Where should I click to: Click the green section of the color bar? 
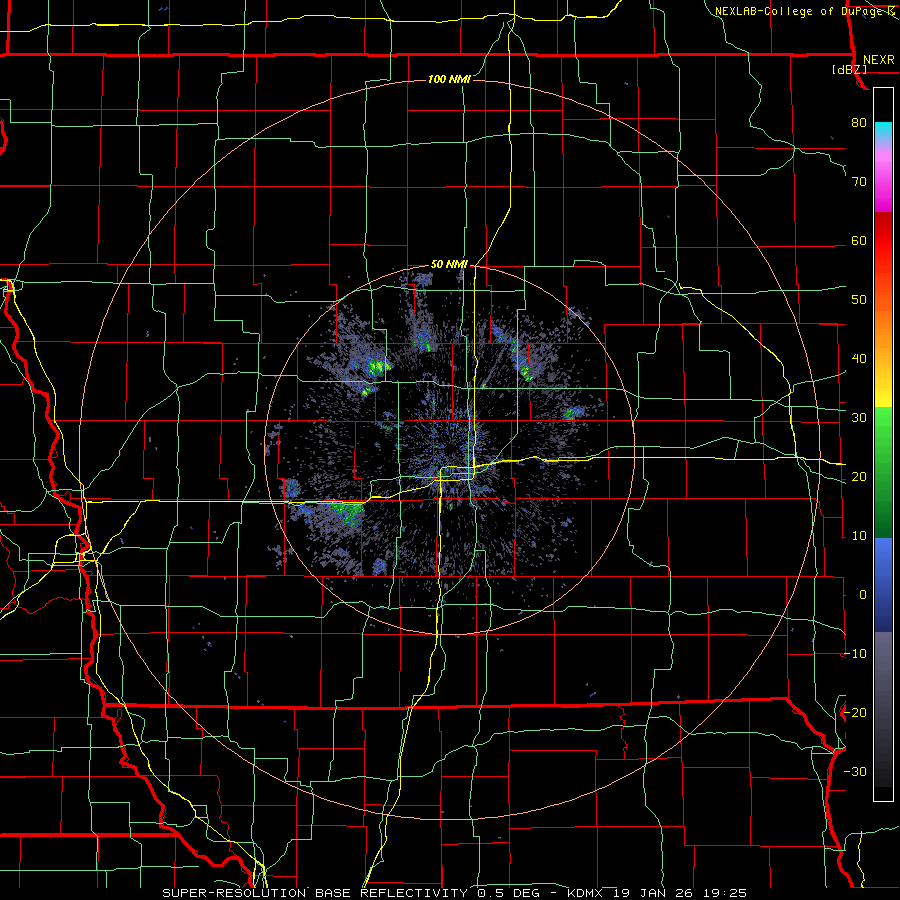[x=883, y=472]
